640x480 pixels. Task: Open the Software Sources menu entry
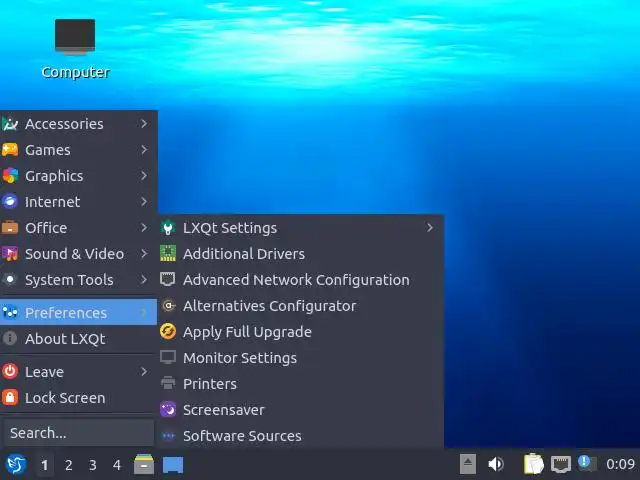pyautogui.click(x=301, y=436)
